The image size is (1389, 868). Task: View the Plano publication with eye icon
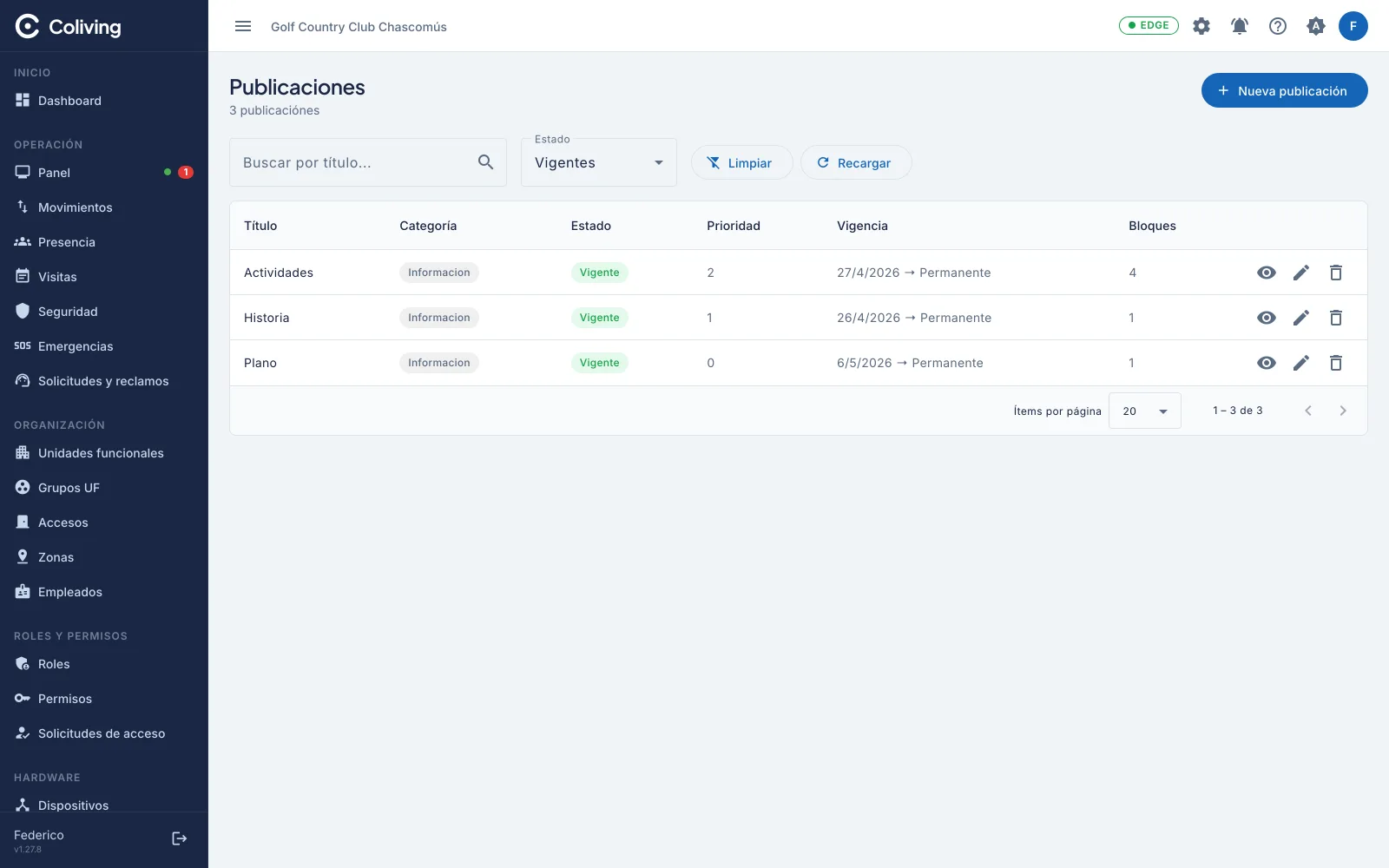point(1267,363)
